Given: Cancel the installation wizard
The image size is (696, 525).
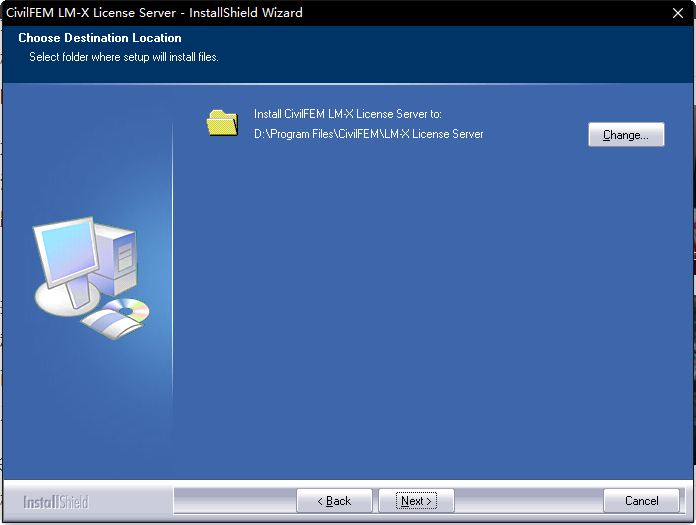Looking at the screenshot, I should [x=641, y=501].
